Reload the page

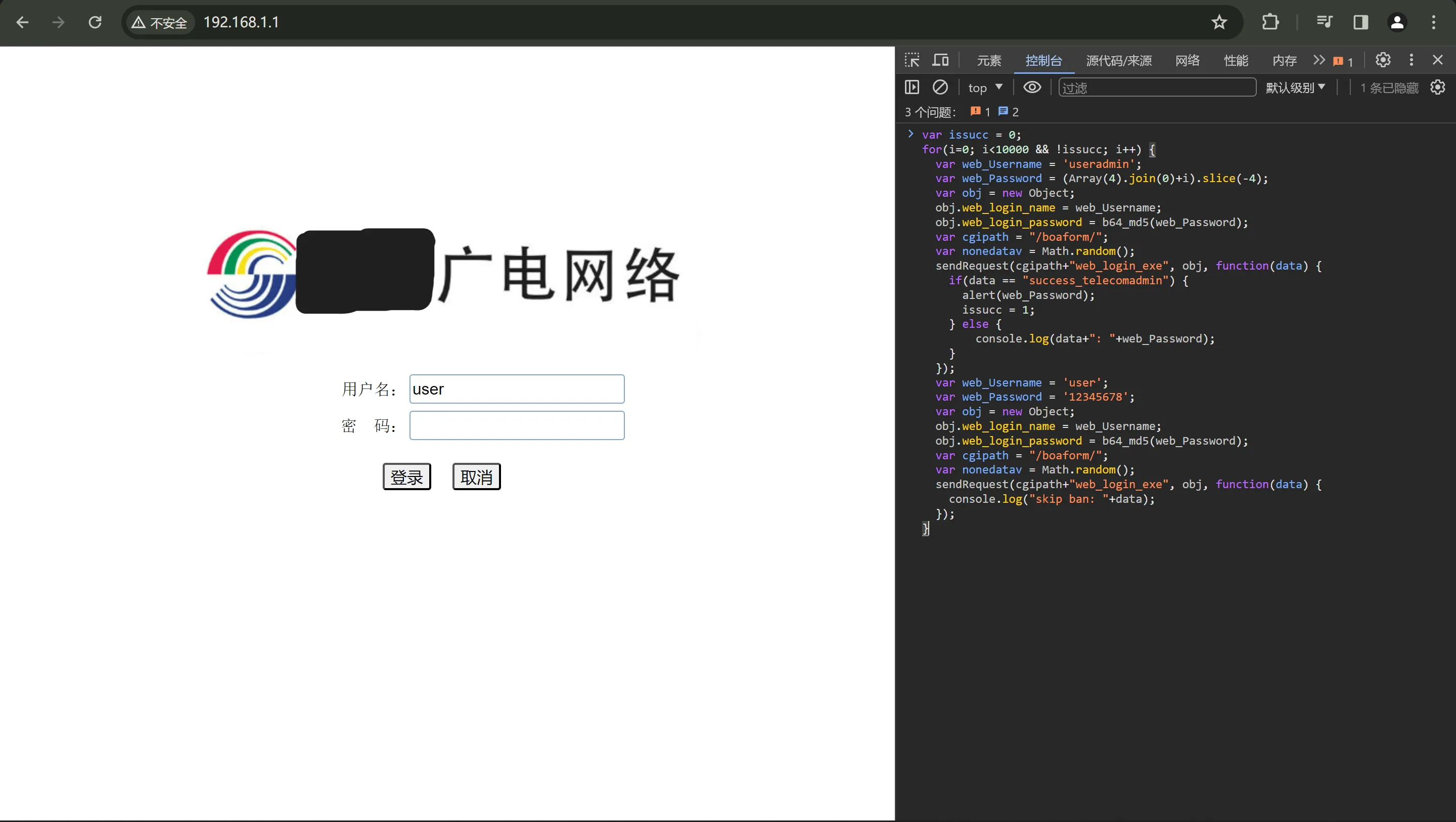[x=95, y=22]
